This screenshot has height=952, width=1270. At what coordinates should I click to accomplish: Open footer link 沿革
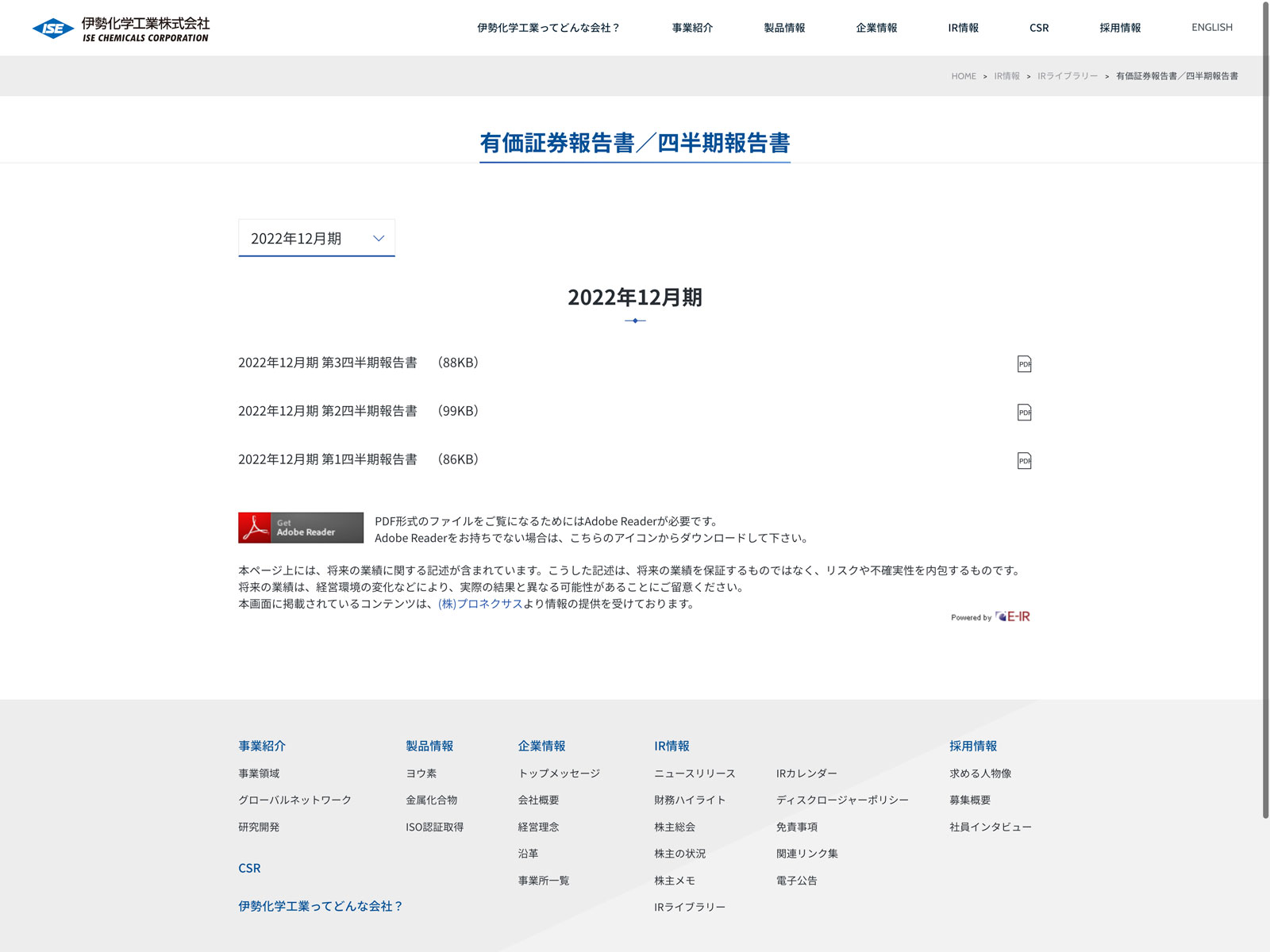[x=528, y=854]
